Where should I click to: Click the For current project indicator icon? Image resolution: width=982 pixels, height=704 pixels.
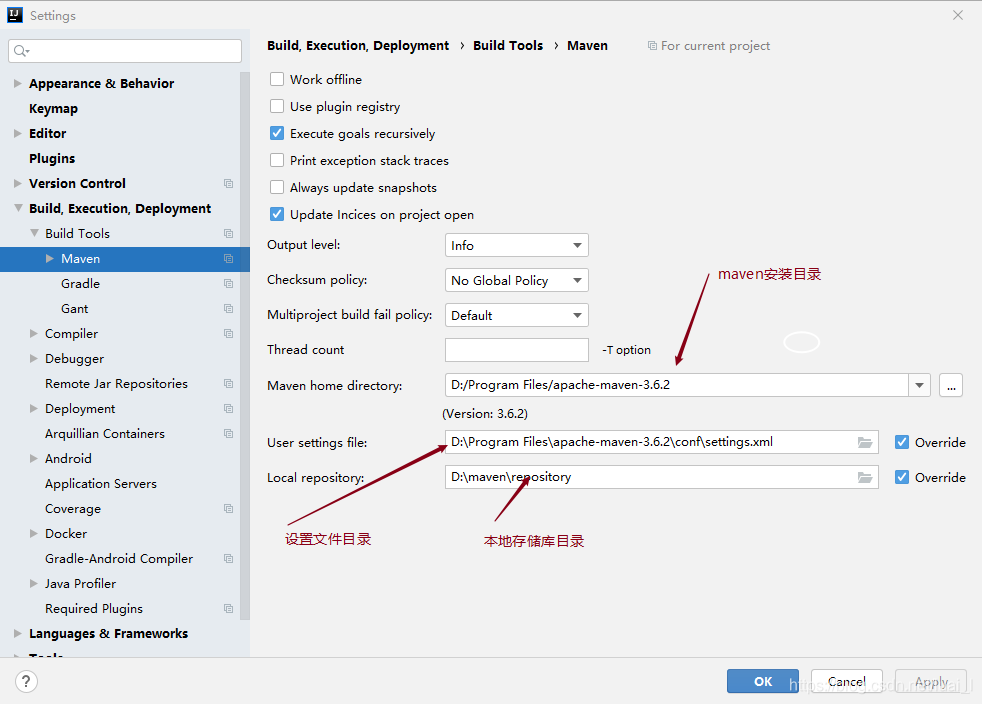click(652, 46)
